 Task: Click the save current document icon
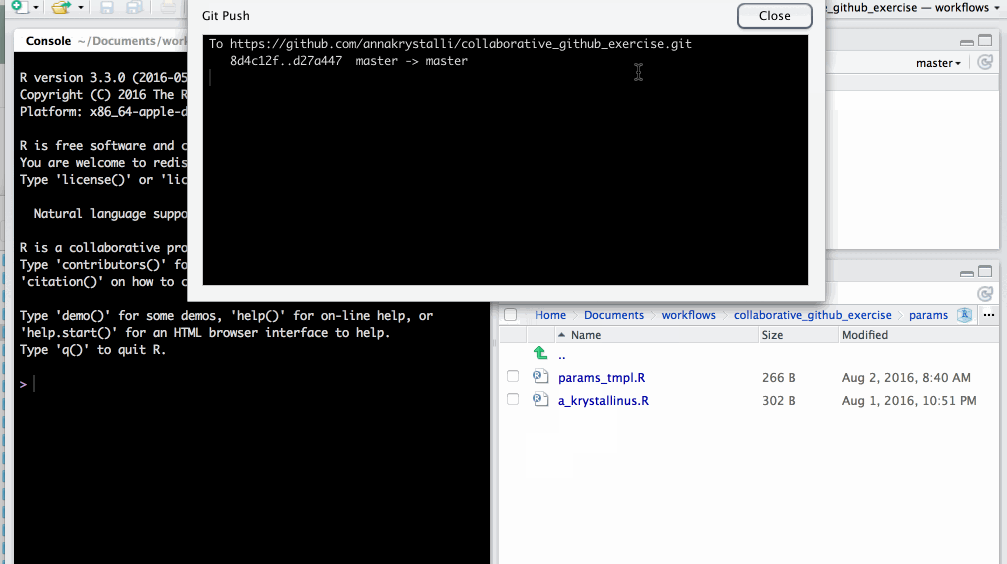(x=107, y=7)
